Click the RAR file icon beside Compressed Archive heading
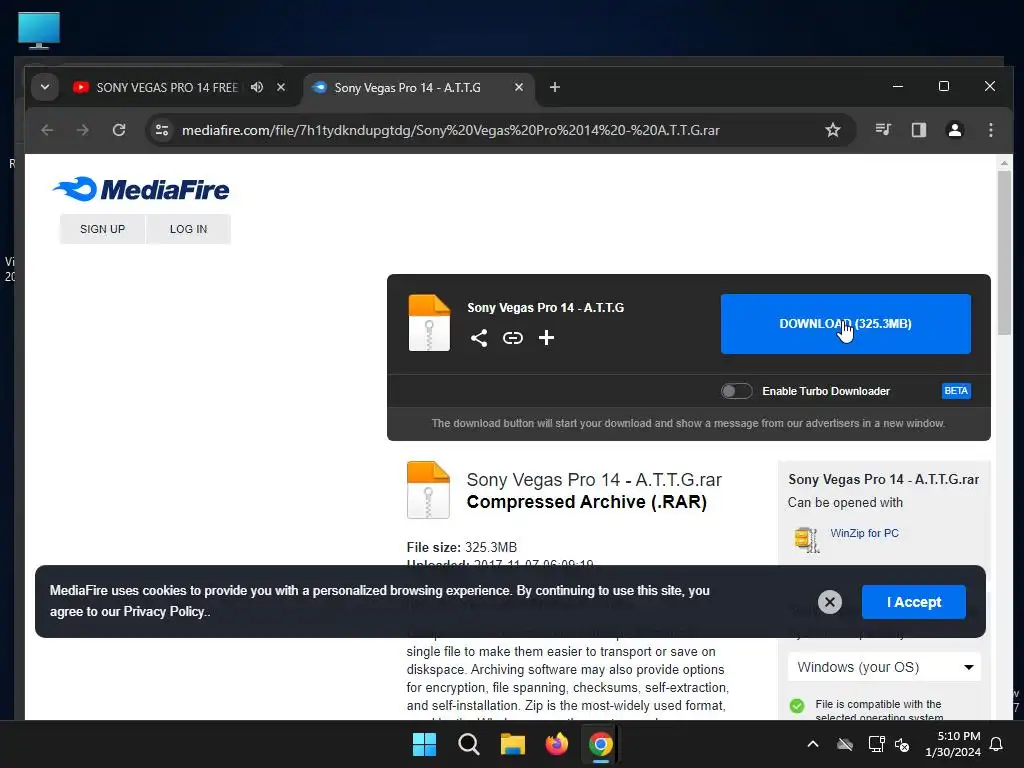 [428, 490]
